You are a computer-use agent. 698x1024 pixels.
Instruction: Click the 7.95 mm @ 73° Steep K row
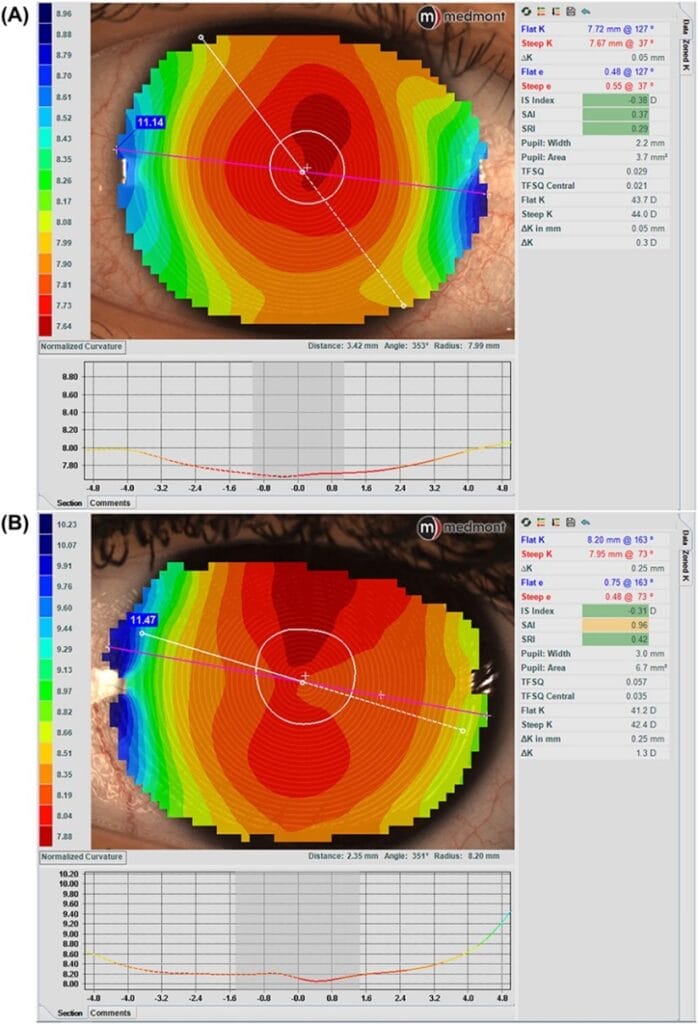tap(594, 554)
